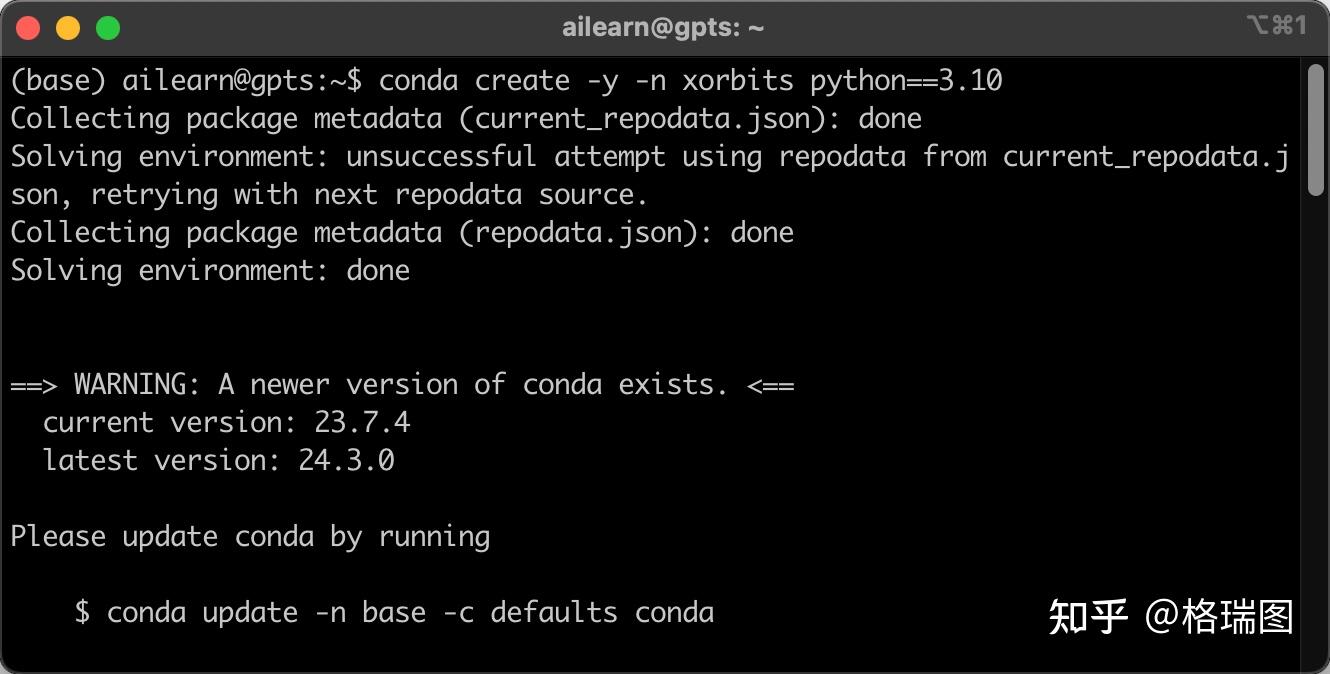Click the WARNING newer version of conda line
This screenshot has width=1330, height=674.
(x=401, y=385)
